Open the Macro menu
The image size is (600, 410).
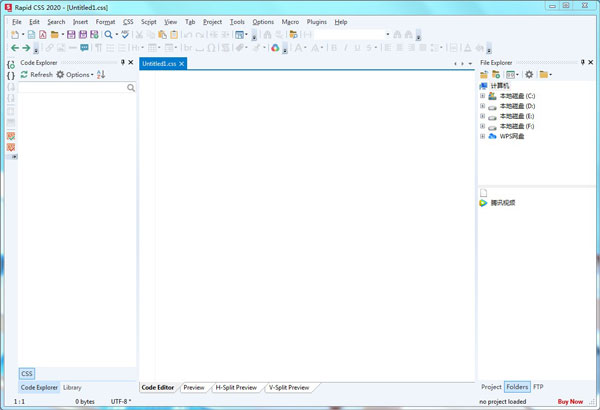point(290,22)
